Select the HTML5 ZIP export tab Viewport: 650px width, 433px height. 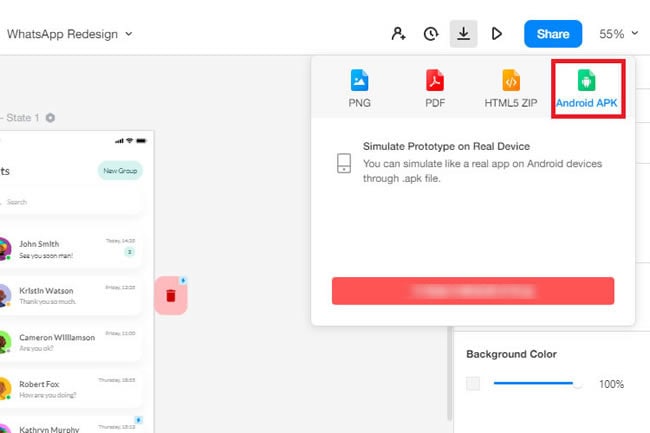(511, 89)
